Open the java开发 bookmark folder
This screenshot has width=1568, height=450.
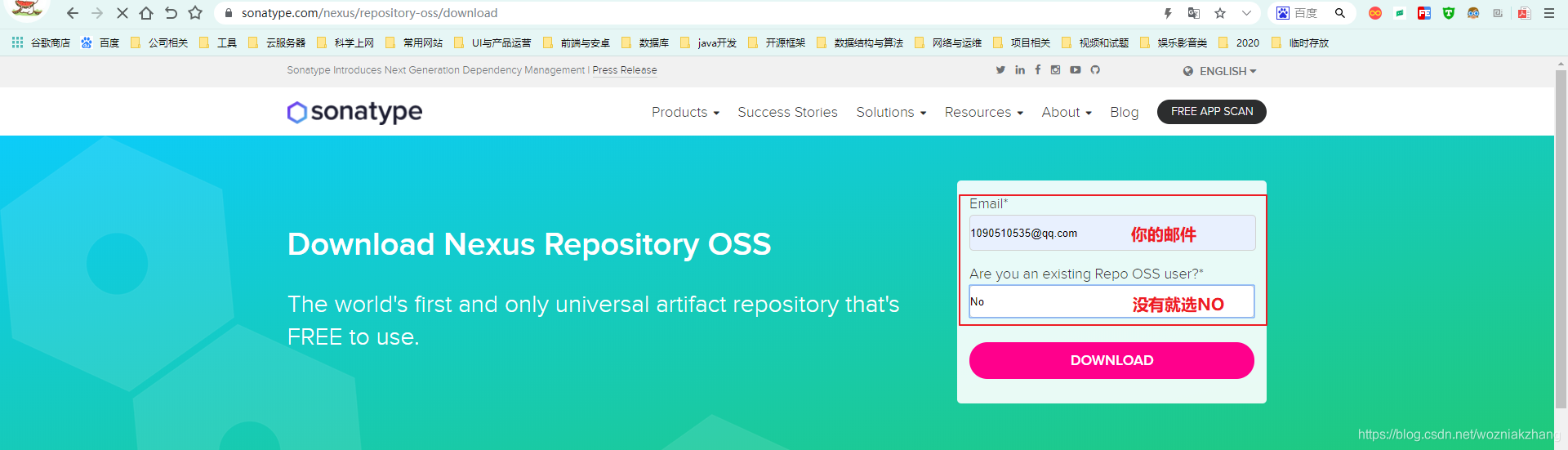pos(709,42)
